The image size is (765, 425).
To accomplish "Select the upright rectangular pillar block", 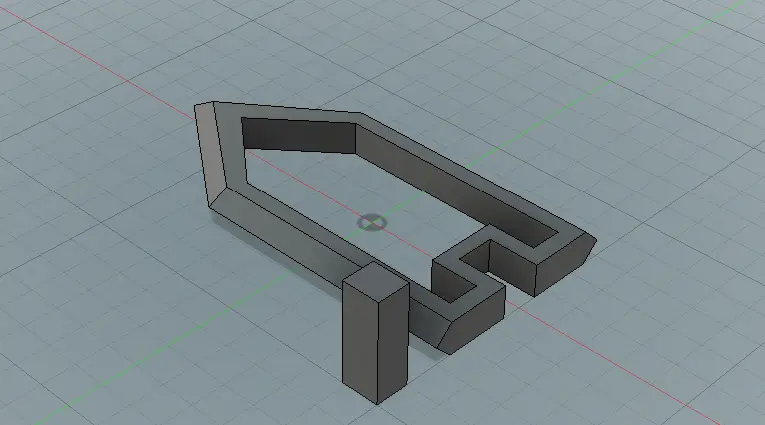I will (375, 333).
